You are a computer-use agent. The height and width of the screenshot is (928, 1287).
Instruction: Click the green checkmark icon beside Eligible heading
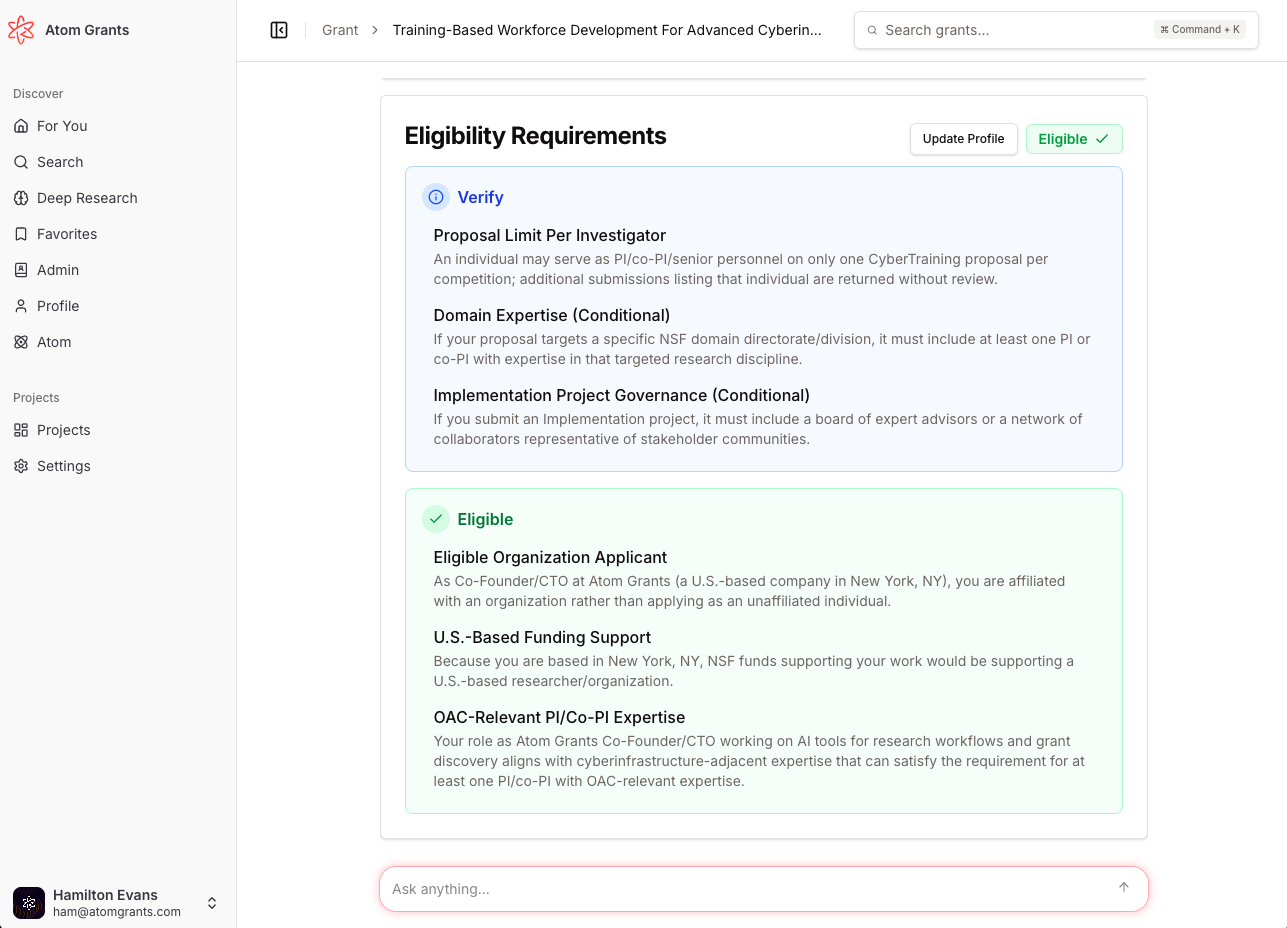(435, 519)
